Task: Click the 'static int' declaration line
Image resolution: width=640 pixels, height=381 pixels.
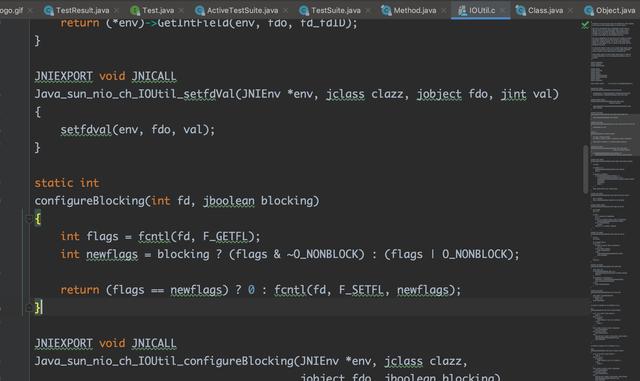Action: click(x=67, y=183)
